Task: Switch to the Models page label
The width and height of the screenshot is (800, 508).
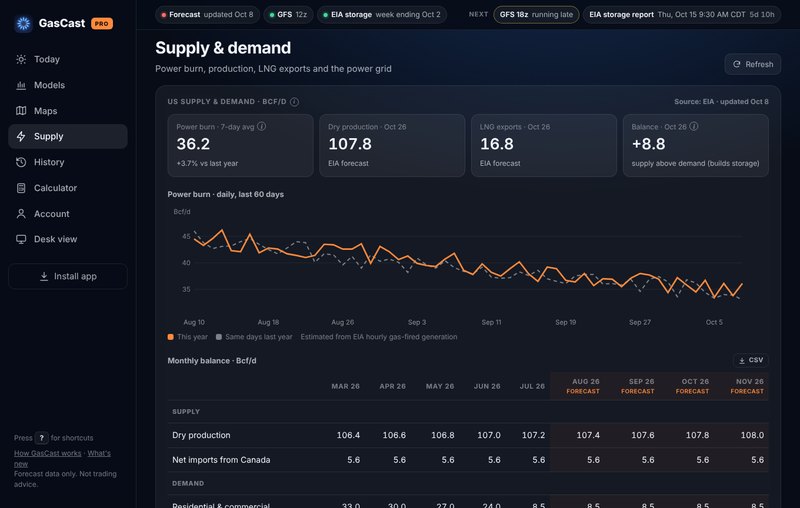Action: pos(49,85)
